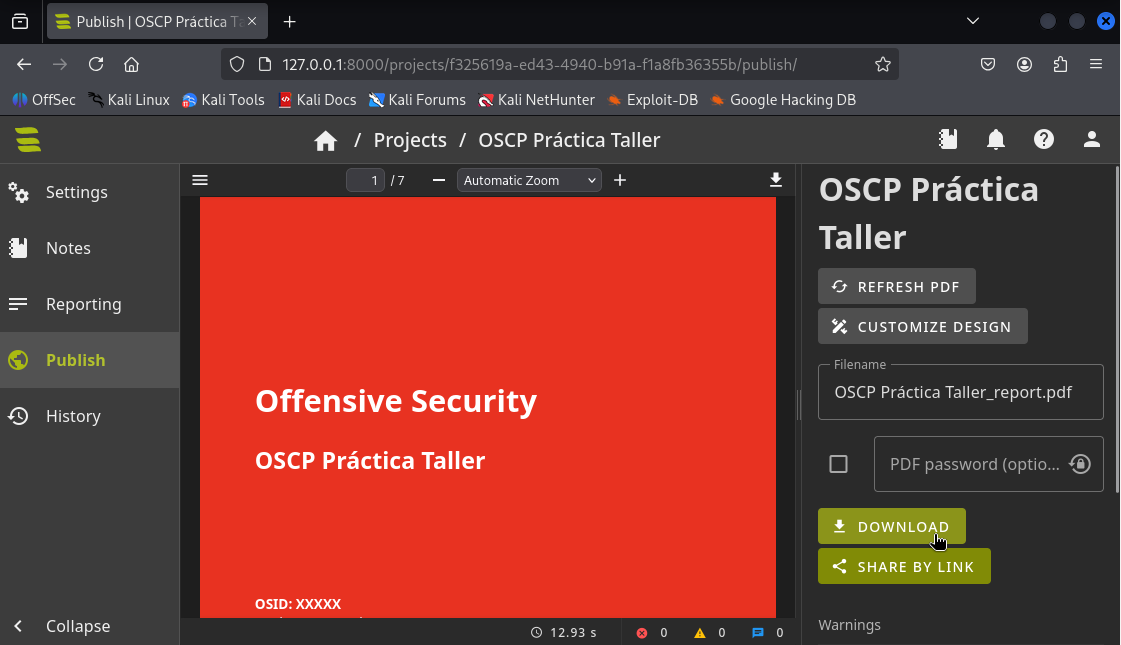Open the notes notebook icon in the top bar

(x=948, y=139)
